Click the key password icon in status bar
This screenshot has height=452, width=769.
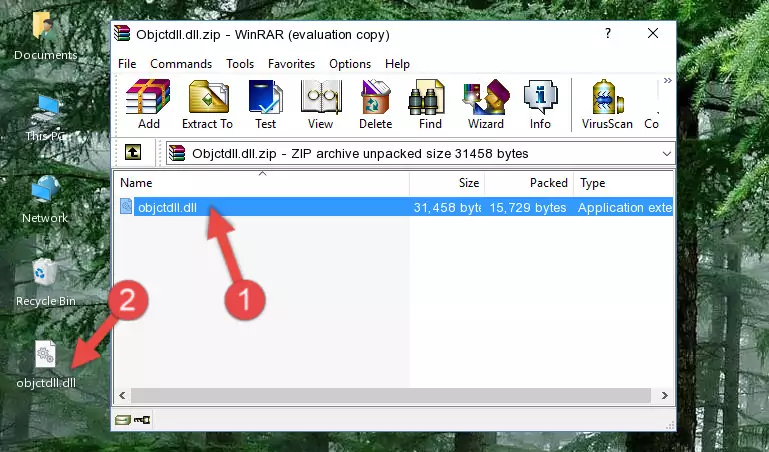(x=142, y=420)
